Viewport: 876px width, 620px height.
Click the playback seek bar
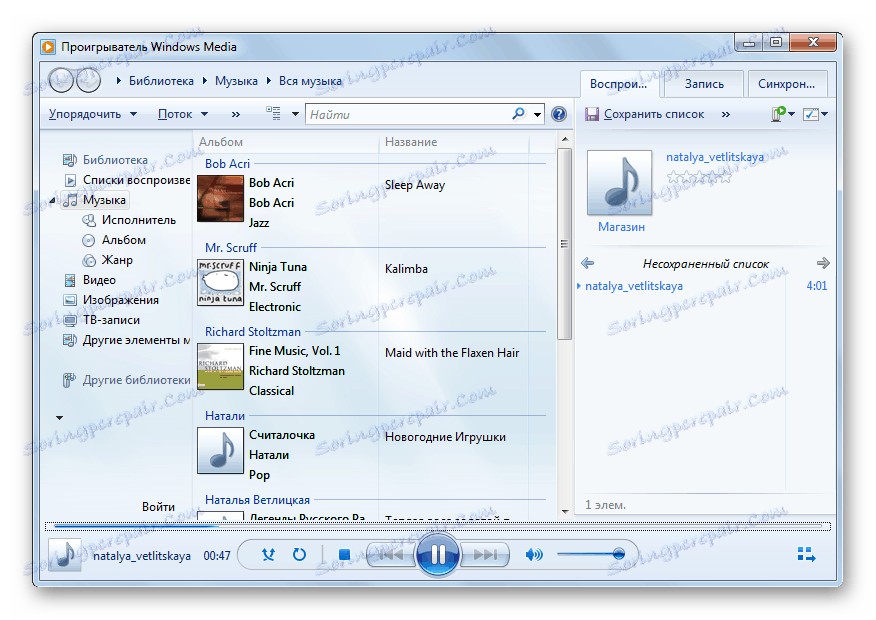point(437,526)
